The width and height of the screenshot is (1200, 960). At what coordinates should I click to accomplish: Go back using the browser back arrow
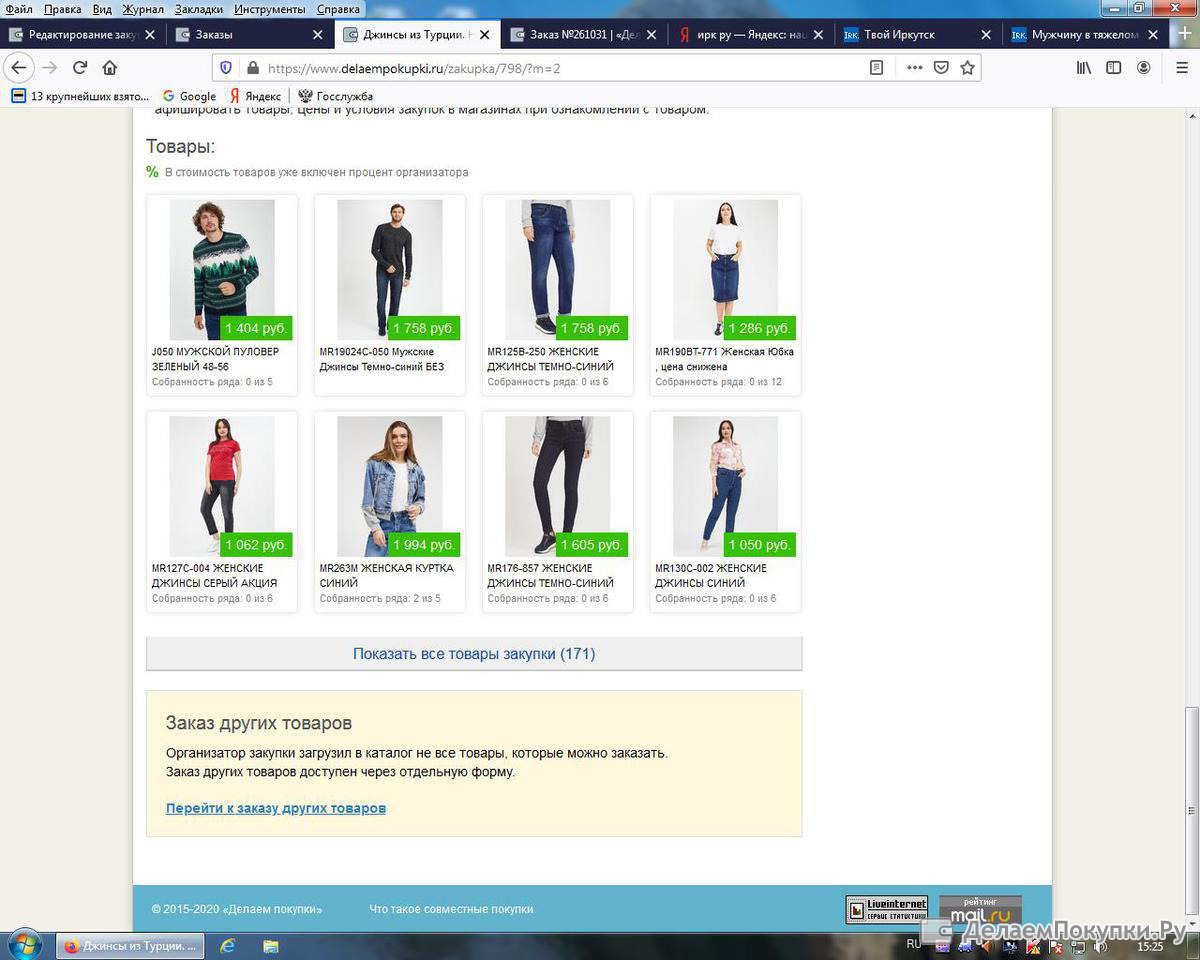[19, 68]
